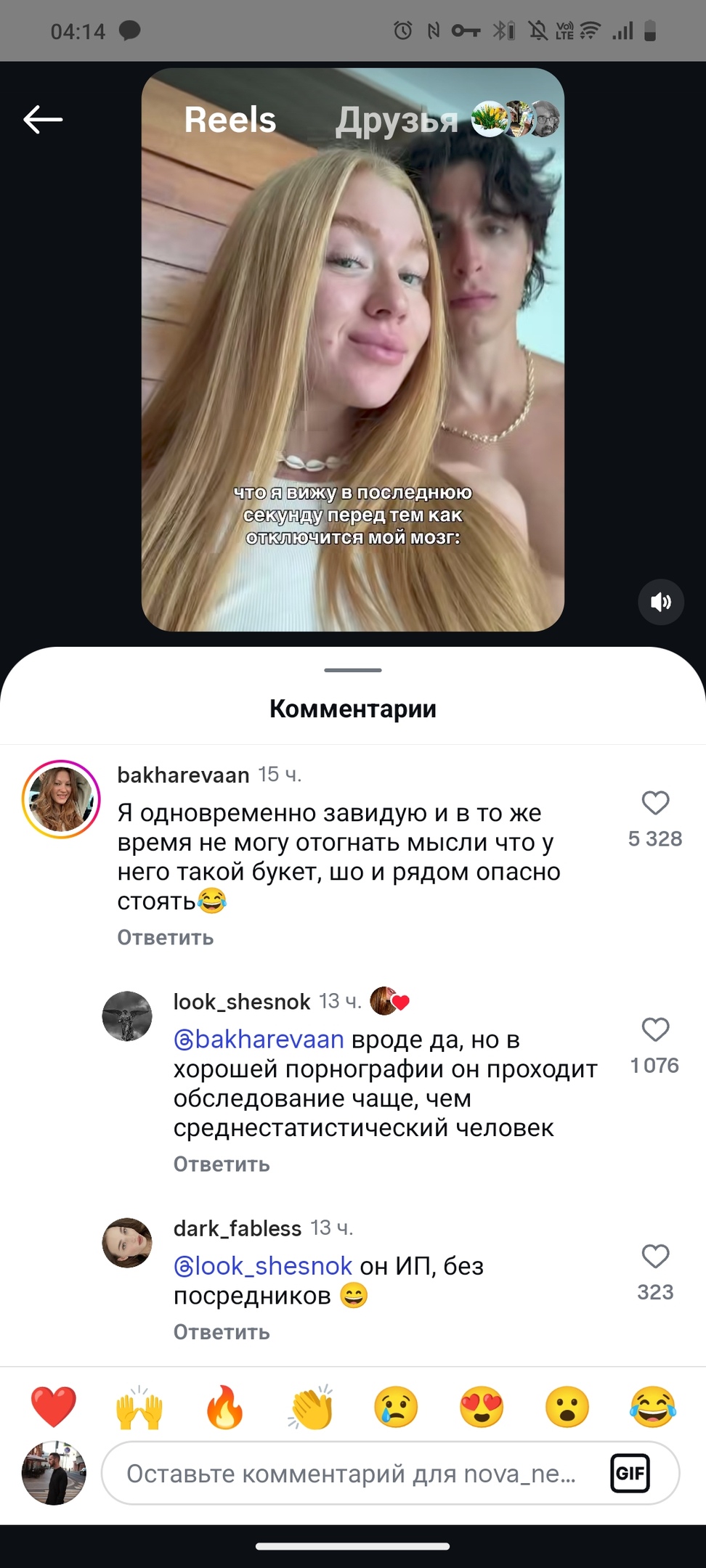
Task: Send the raised hands emoji reaction
Action: (x=139, y=1406)
